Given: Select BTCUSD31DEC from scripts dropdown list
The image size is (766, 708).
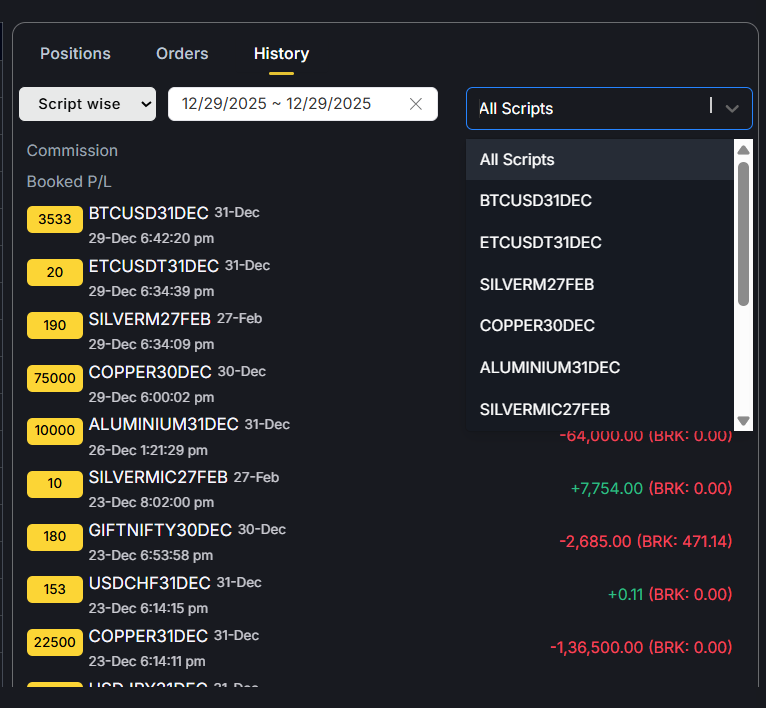Looking at the screenshot, I should (536, 201).
